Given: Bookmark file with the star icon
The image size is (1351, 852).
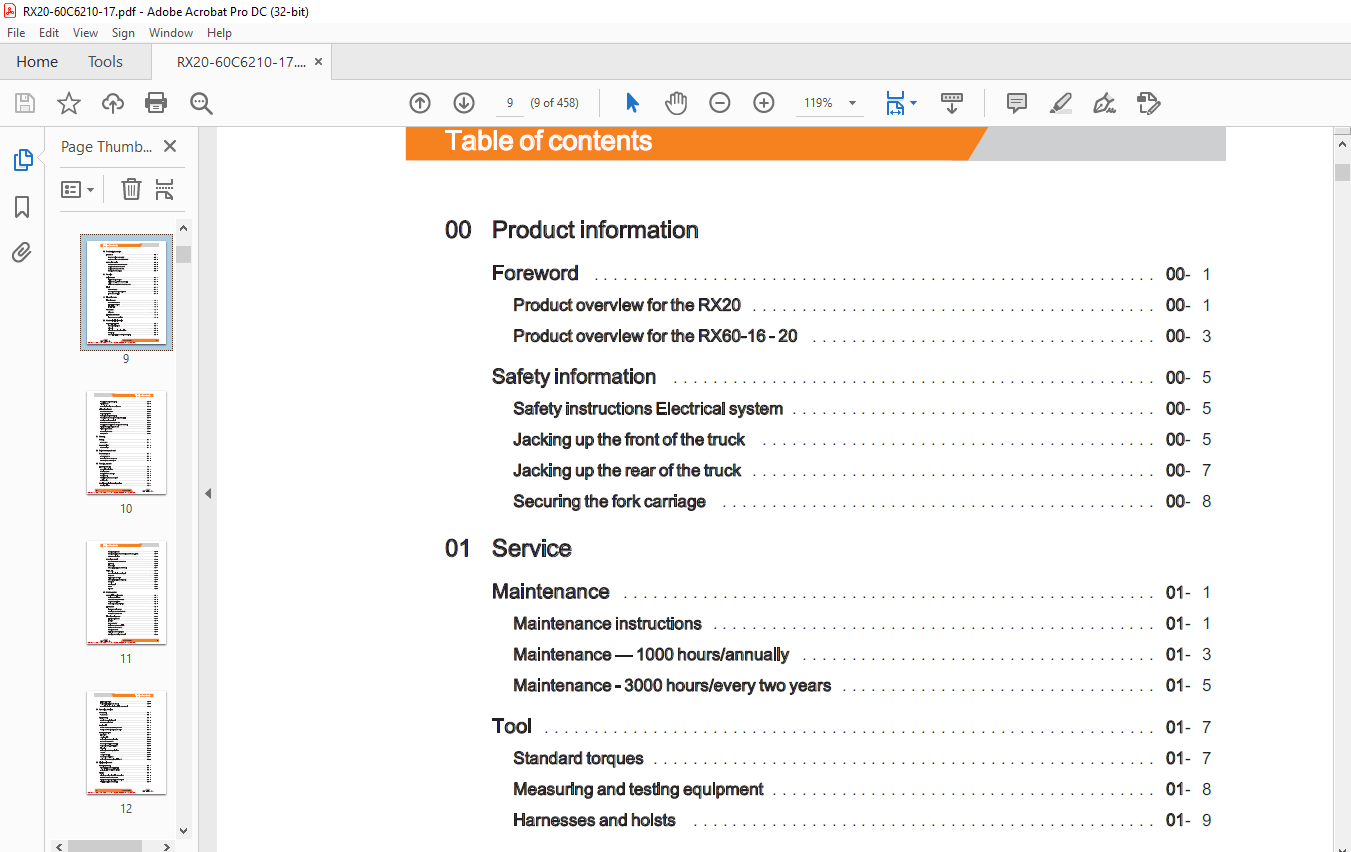Looking at the screenshot, I should click(68, 103).
